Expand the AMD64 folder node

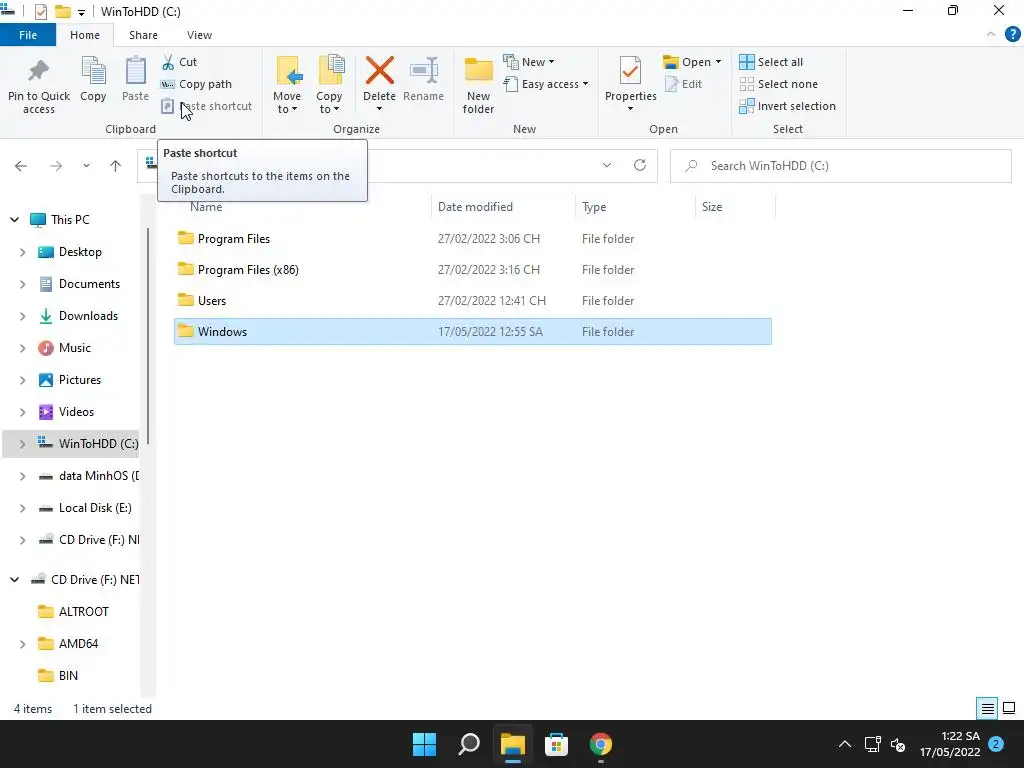[x=22, y=644]
